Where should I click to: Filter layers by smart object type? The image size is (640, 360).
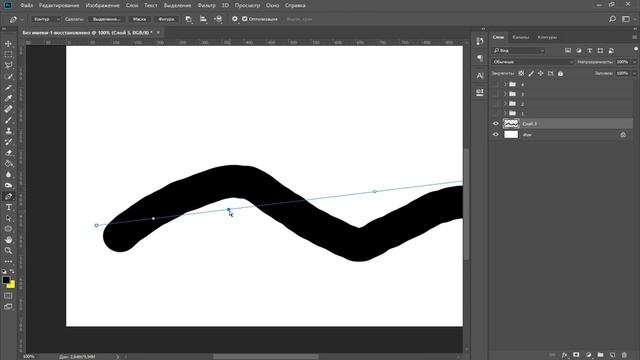(x=611, y=51)
